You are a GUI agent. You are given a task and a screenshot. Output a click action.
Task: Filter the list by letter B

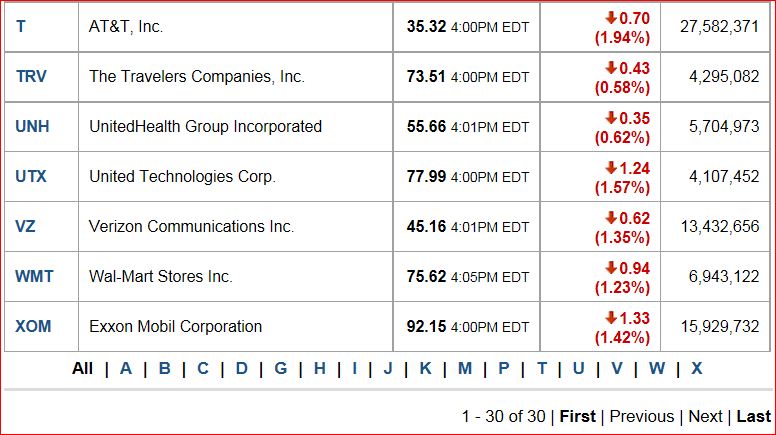coord(165,368)
